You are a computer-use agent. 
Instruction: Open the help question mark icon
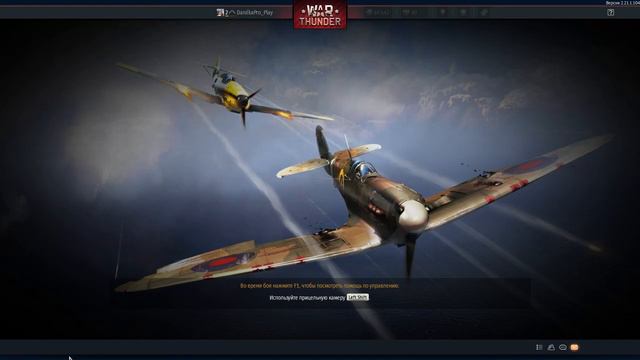(x=611, y=13)
